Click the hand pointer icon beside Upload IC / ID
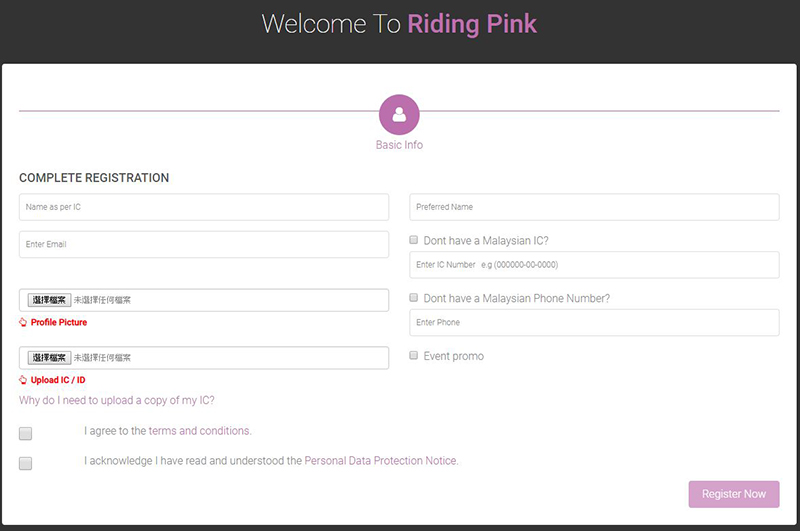Screen dimensions: 800x531 point(23,380)
